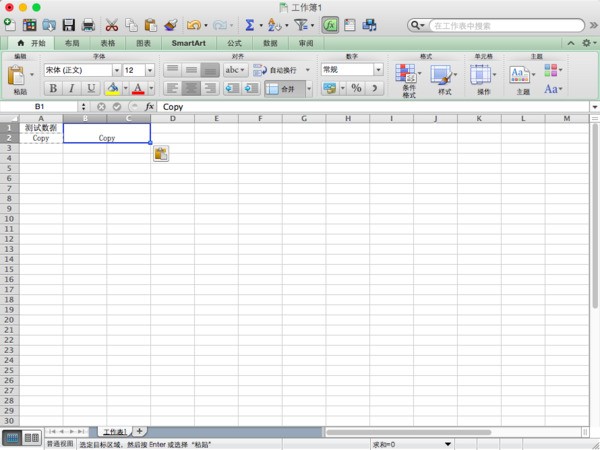Open the 公式 ribbon tab
This screenshot has height=450, width=600.
(x=234, y=44)
